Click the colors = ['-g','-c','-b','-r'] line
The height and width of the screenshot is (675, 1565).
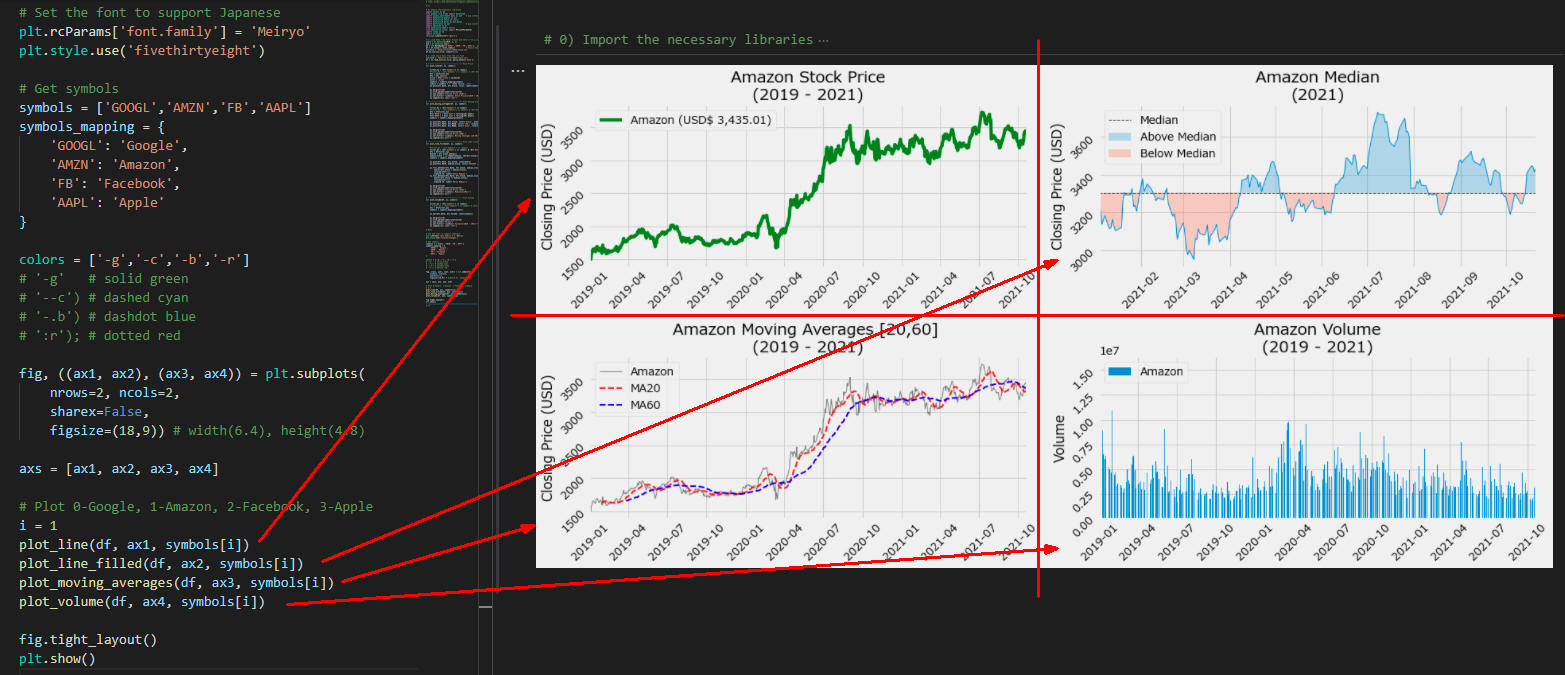click(x=133, y=259)
